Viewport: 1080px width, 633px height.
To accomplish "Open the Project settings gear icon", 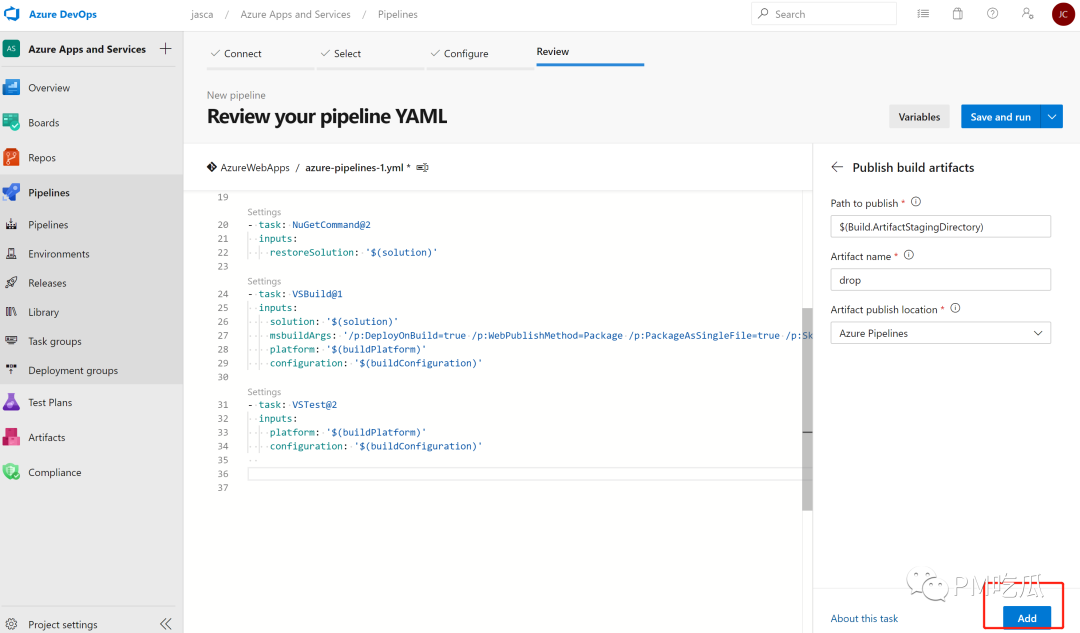I will click(11, 624).
